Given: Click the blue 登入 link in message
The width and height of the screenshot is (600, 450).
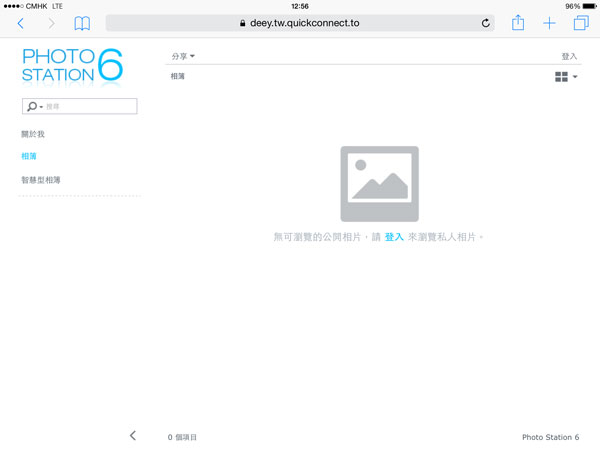Looking at the screenshot, I should (393, 237).
